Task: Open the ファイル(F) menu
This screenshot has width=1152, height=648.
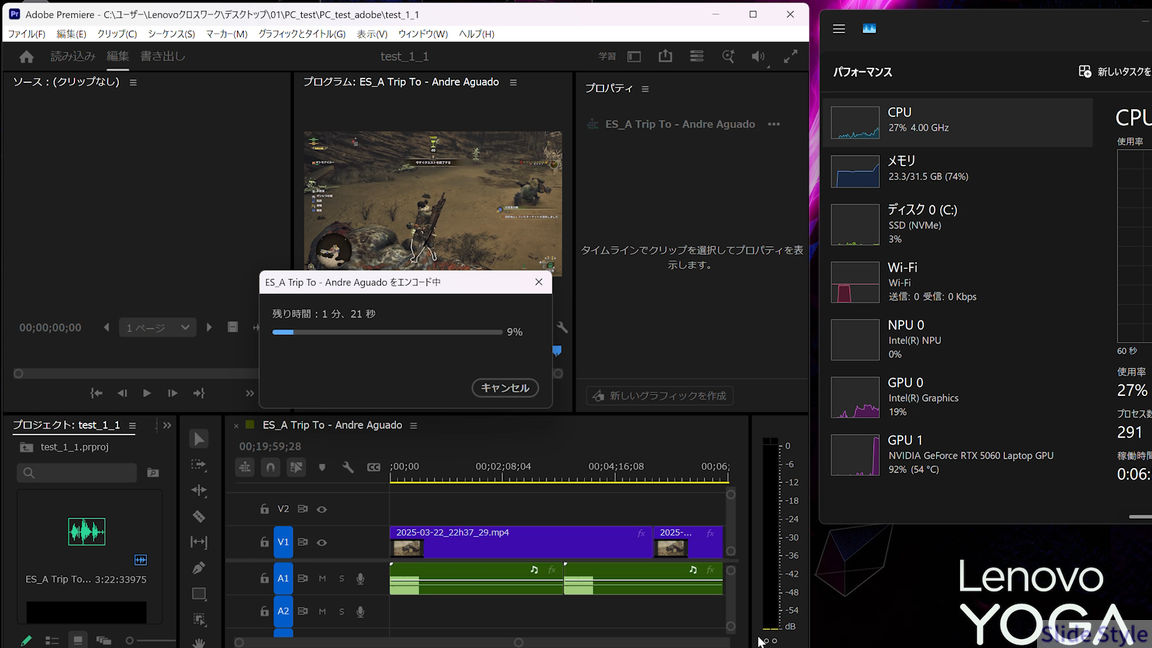Action: (x=26, y=34)
